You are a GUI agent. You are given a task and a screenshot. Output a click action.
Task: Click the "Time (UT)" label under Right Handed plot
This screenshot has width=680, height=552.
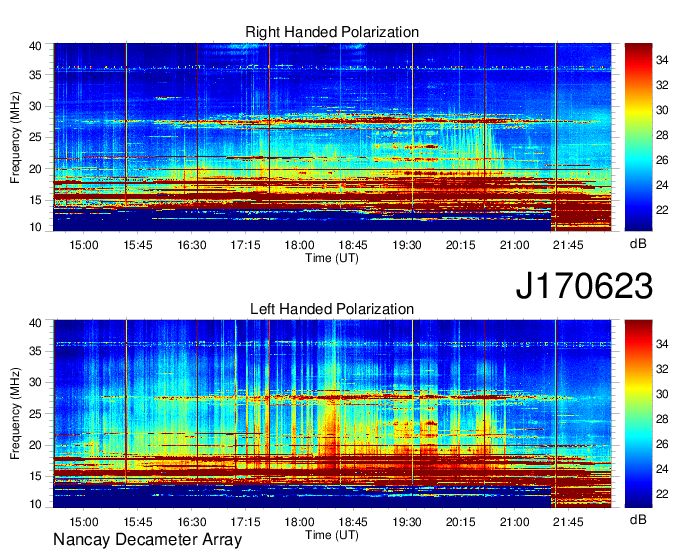[332, 258]
